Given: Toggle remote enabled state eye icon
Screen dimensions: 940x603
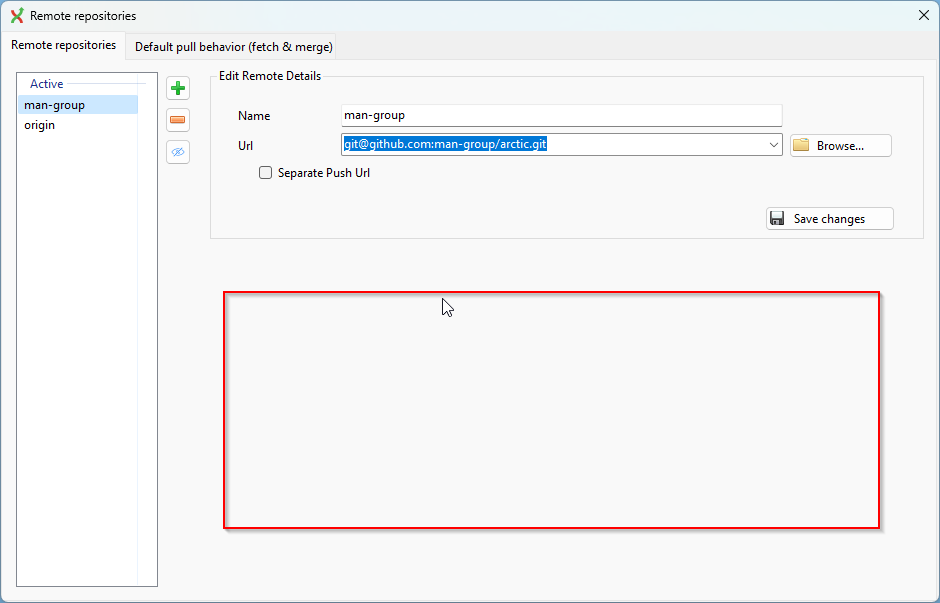Looking at the screenshot, I should (x=178, y=152).
